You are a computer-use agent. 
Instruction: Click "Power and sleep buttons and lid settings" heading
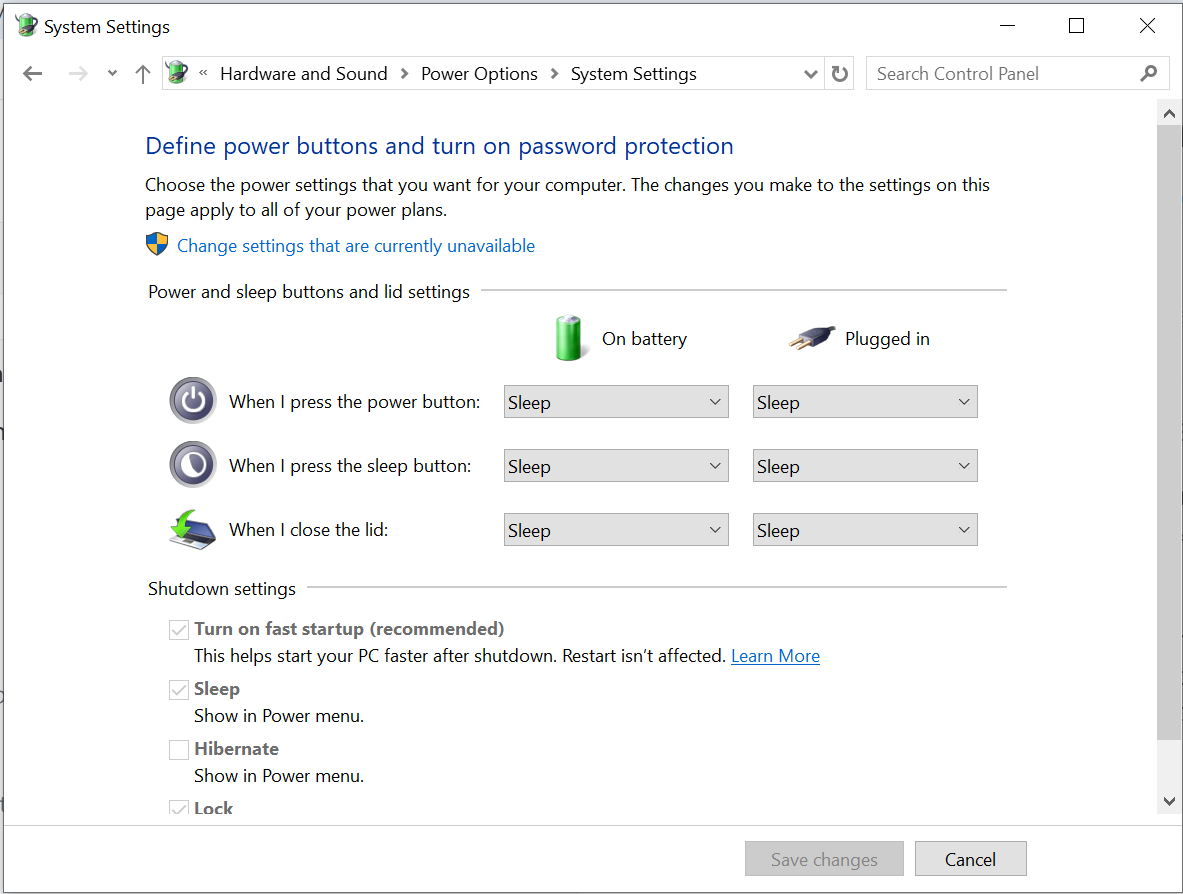click(309, 292)
